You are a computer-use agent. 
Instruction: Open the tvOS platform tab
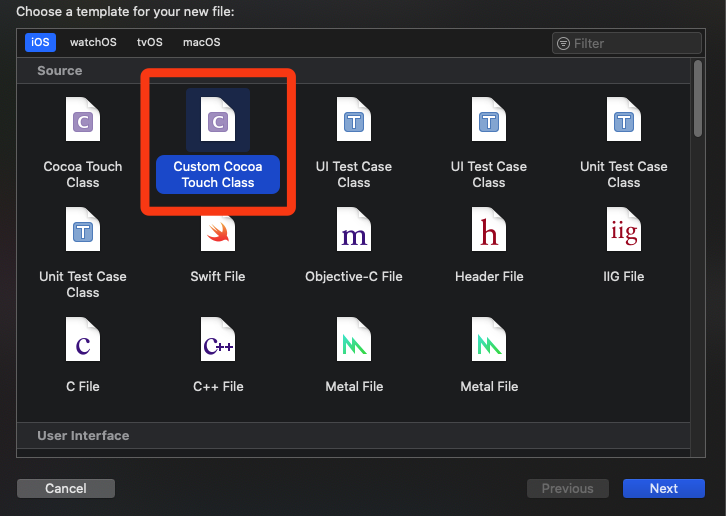click(150, 42)
